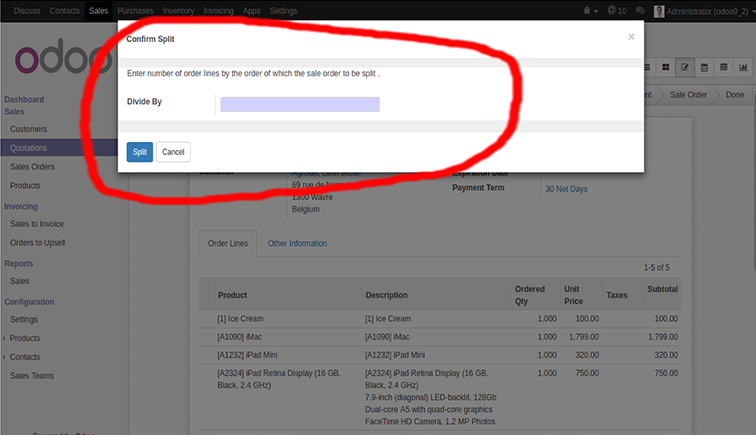756x435 pixels.
Task: Go to Quotations in the sidebar
Action: [x=28, y=148]
